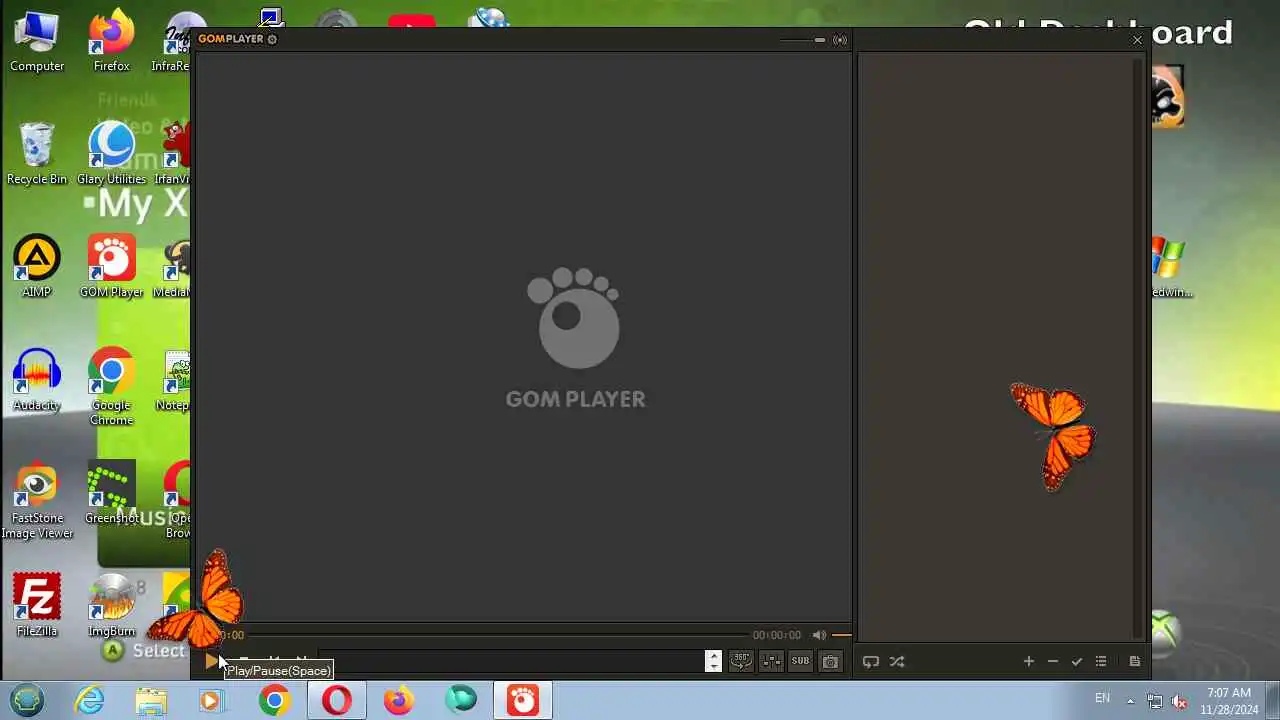Open Firefox desktop shortcut

[x=111, y=42]
